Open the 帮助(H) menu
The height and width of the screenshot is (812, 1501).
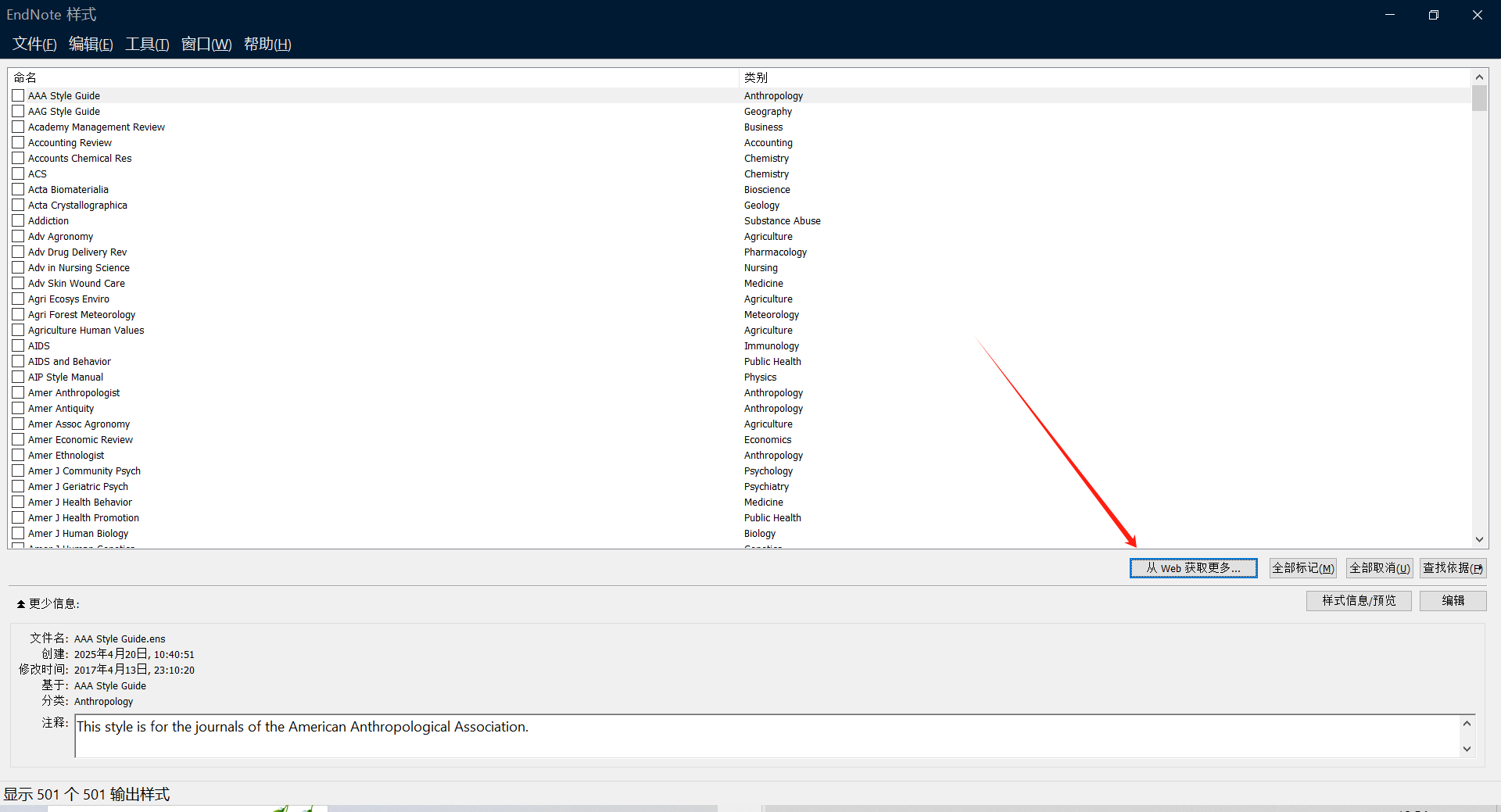pos(267,44)
